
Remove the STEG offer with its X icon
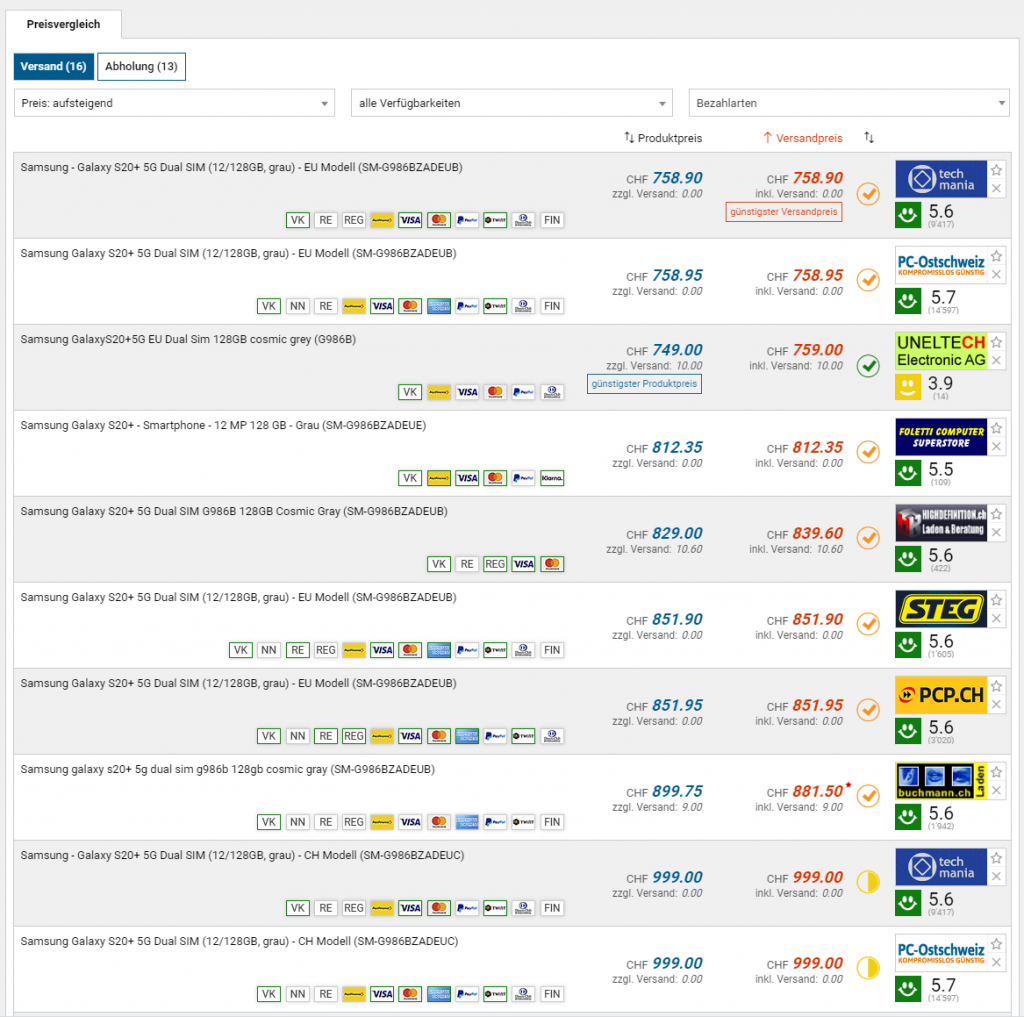[x=996, y=619]
